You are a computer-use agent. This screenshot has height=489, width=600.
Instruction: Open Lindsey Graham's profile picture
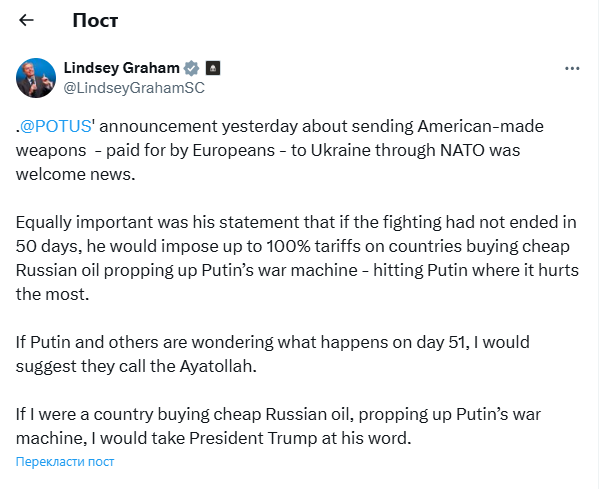pyautogui.click(x=36, y=77)
